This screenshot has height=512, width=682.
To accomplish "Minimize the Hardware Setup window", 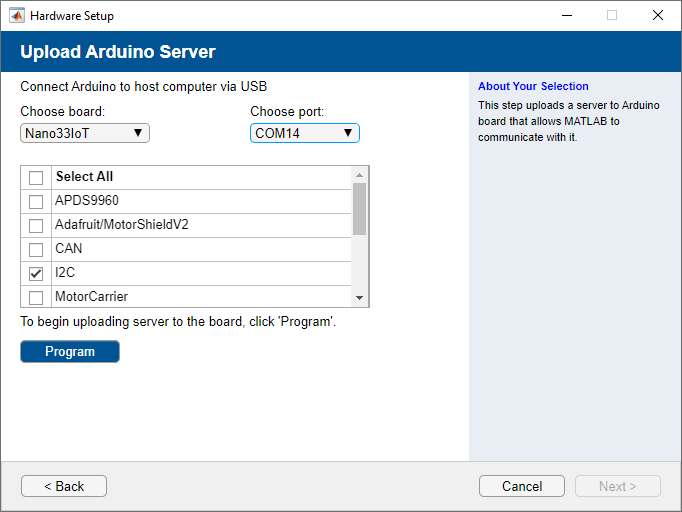I will 566,16.
